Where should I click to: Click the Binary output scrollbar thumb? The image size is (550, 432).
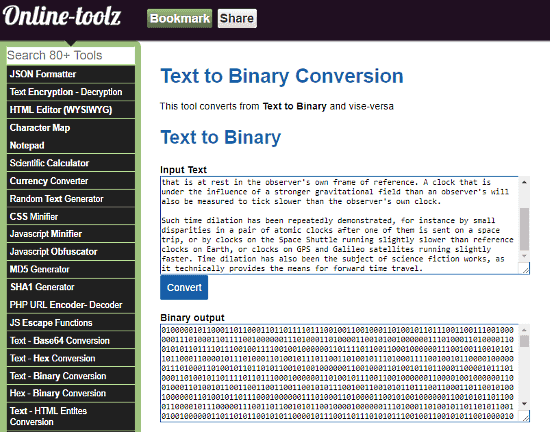524,341
